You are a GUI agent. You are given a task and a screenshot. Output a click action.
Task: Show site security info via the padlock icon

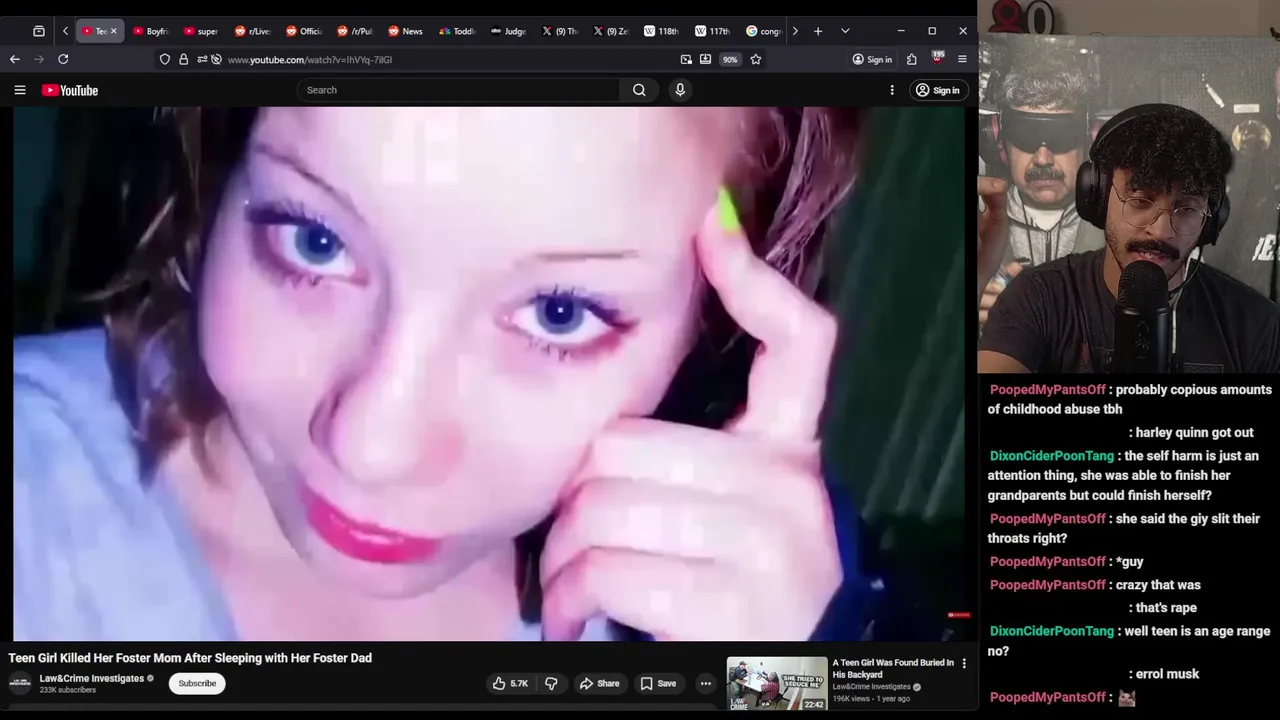[x=183, y=60]
